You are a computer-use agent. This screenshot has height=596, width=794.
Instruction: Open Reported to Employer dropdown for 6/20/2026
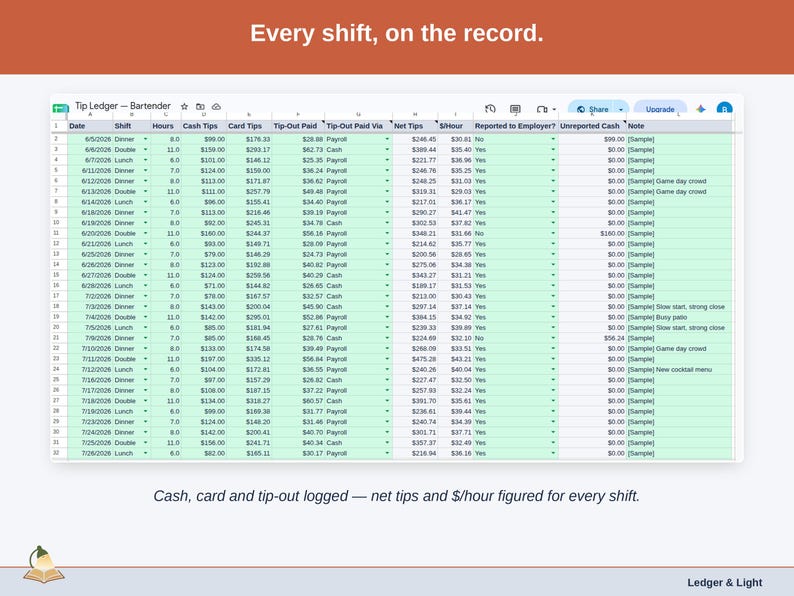click(x=553, y=233)
